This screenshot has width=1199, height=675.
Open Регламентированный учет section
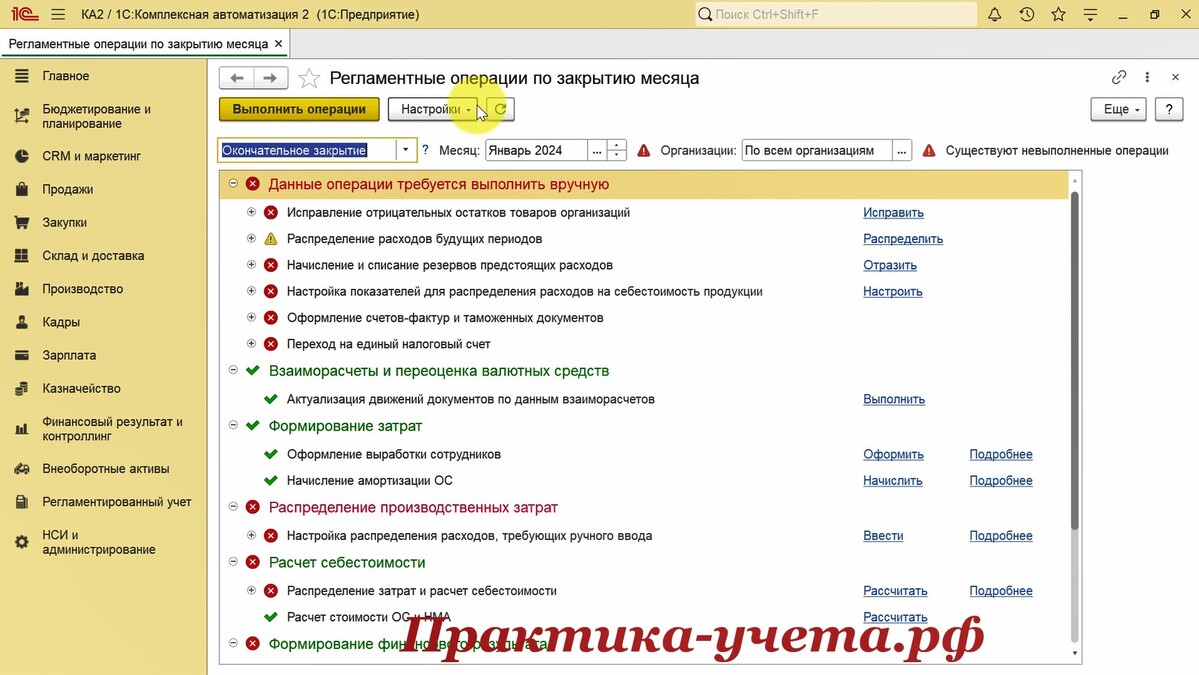coord(103,502)
